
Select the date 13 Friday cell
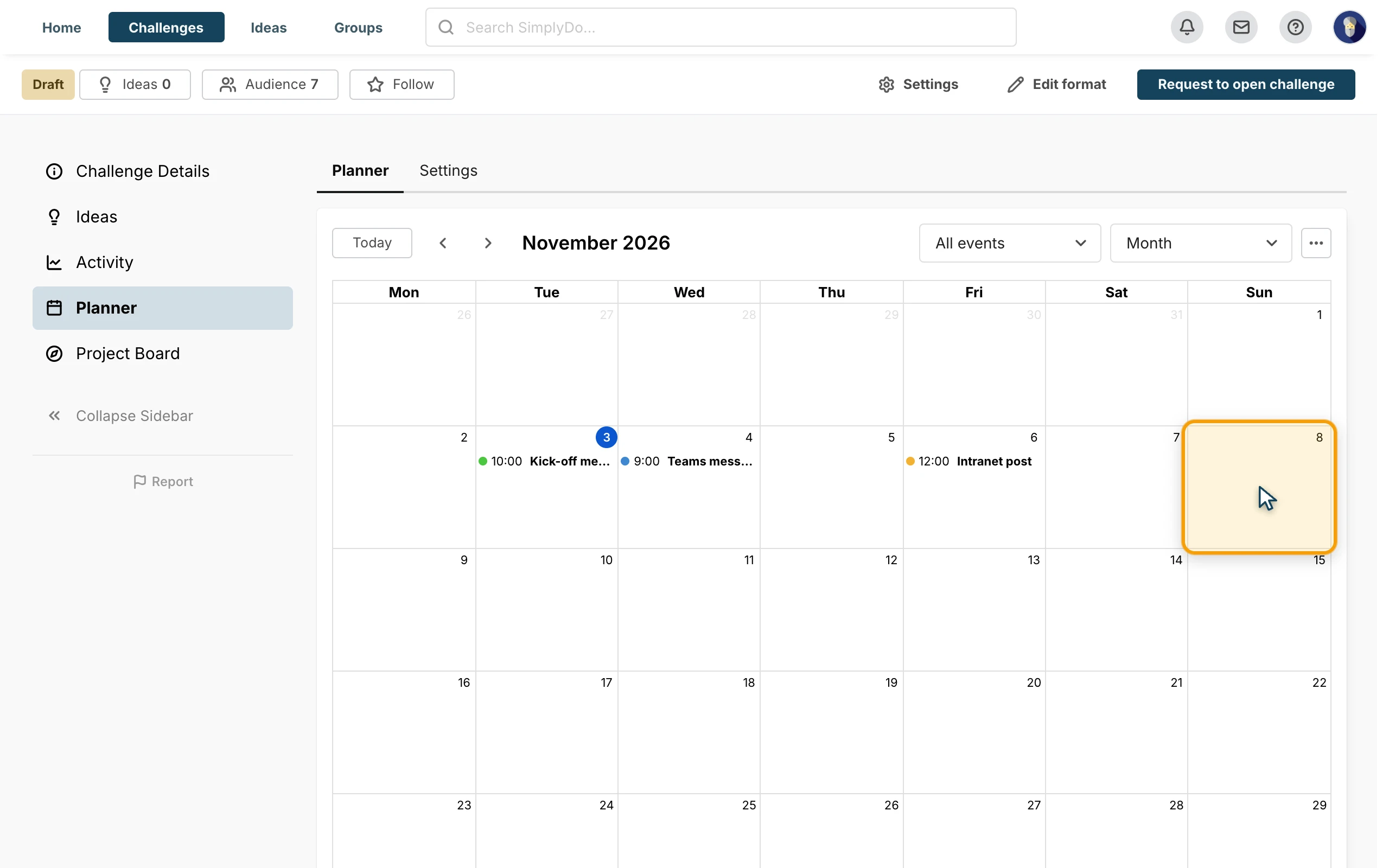pyautogui.click(x=974, y=610)
